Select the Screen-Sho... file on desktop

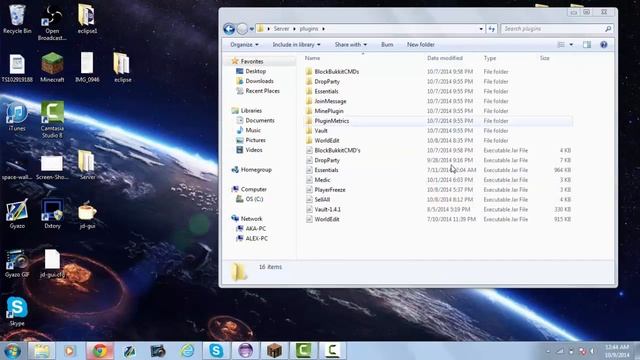[x=52, y=168]
